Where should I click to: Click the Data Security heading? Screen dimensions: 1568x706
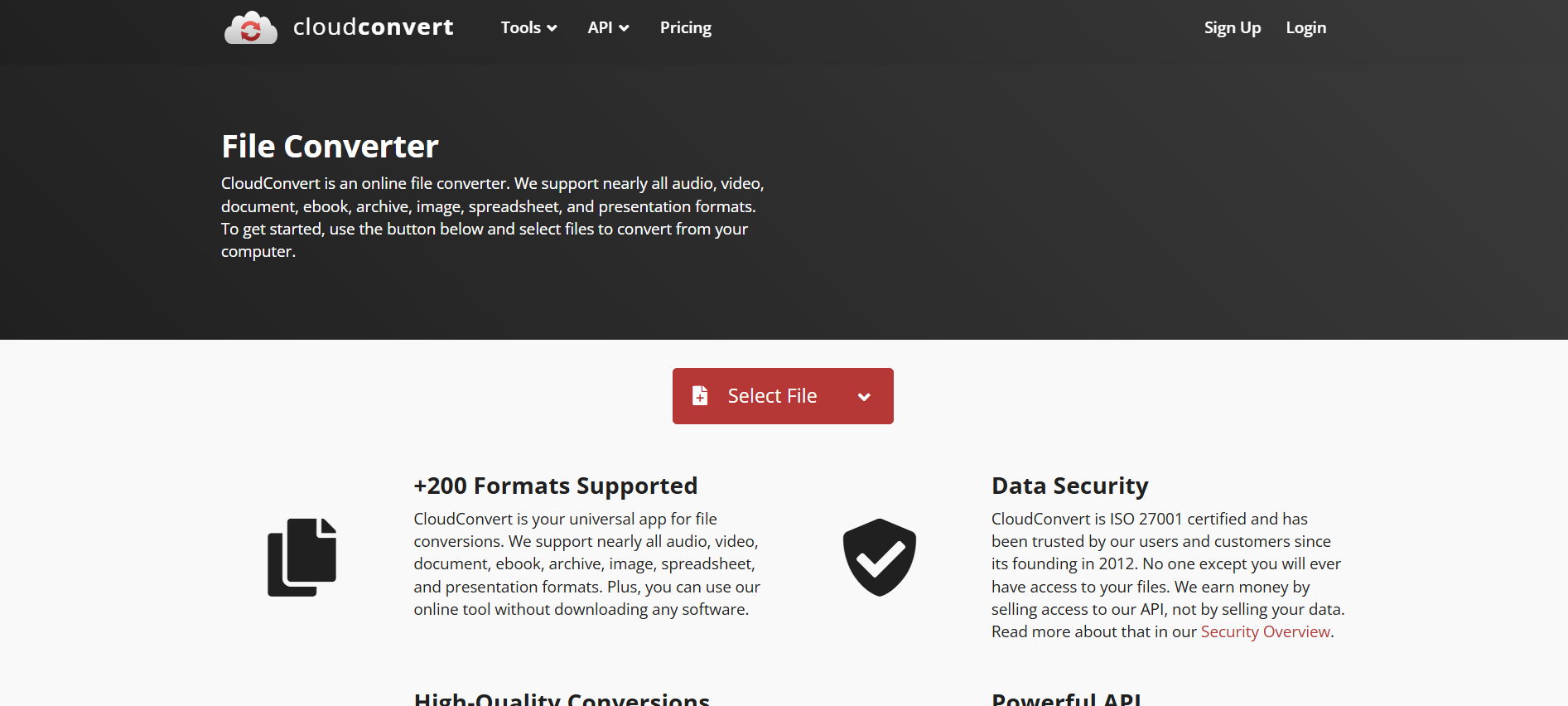click(x=1070, y=486)
